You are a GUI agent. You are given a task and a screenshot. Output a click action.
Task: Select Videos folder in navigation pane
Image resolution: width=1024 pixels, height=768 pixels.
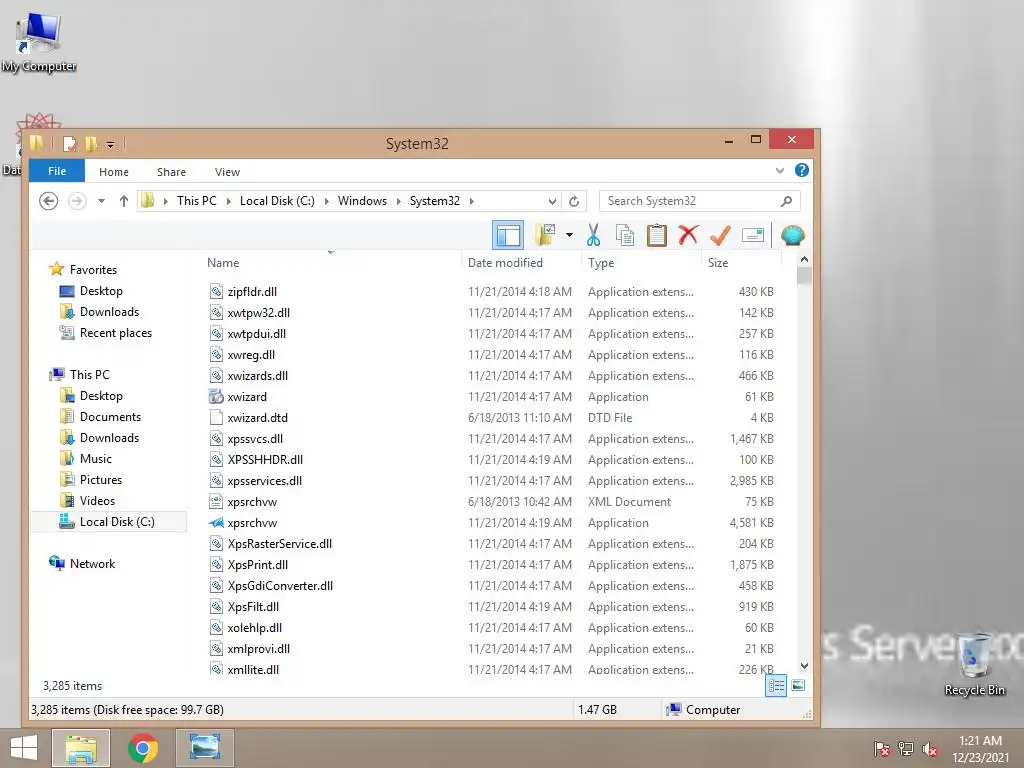coord(97,500)
